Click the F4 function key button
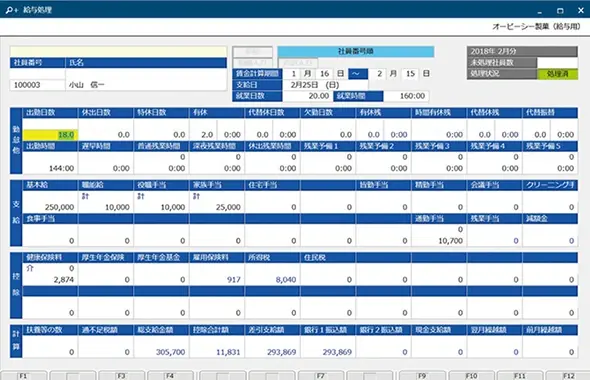Screen dimensions: 590x380 pos(170,375)
